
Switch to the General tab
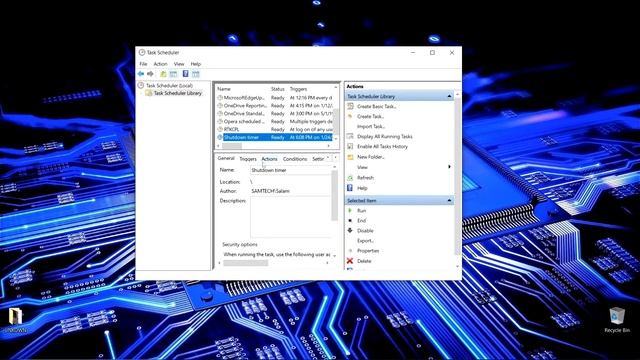[x=226, y=158]
